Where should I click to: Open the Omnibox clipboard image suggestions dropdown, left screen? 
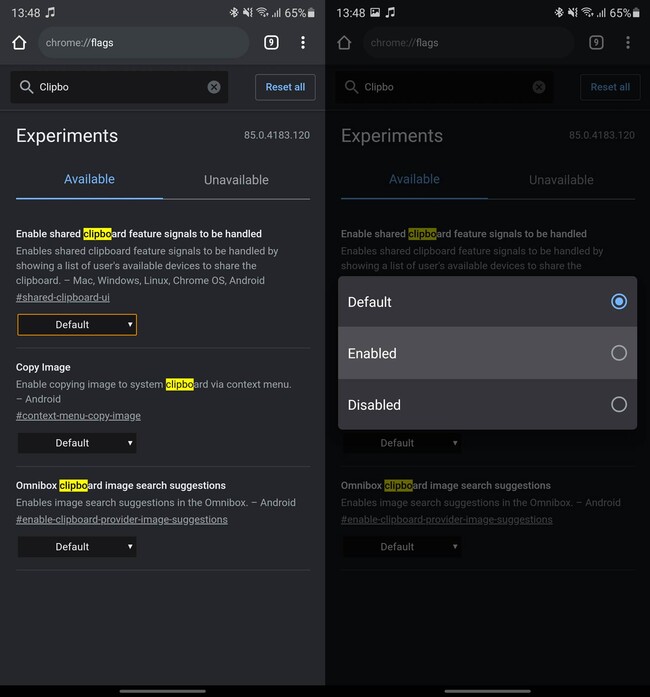(77, 547)
